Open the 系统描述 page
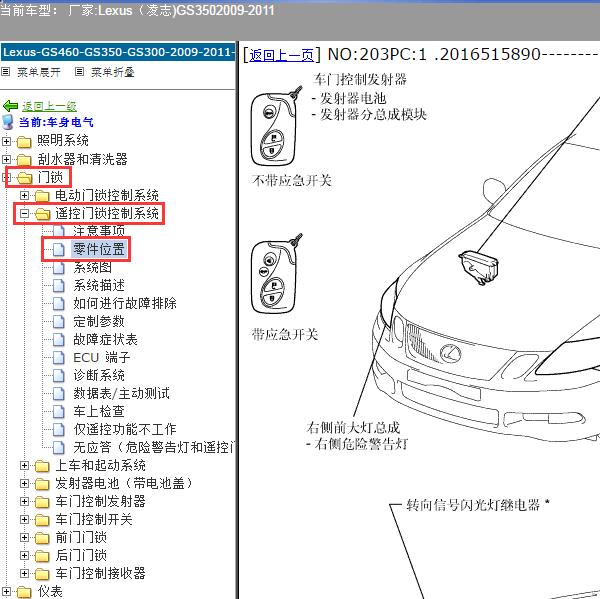The image size is (600, 599). click(99, 285)
